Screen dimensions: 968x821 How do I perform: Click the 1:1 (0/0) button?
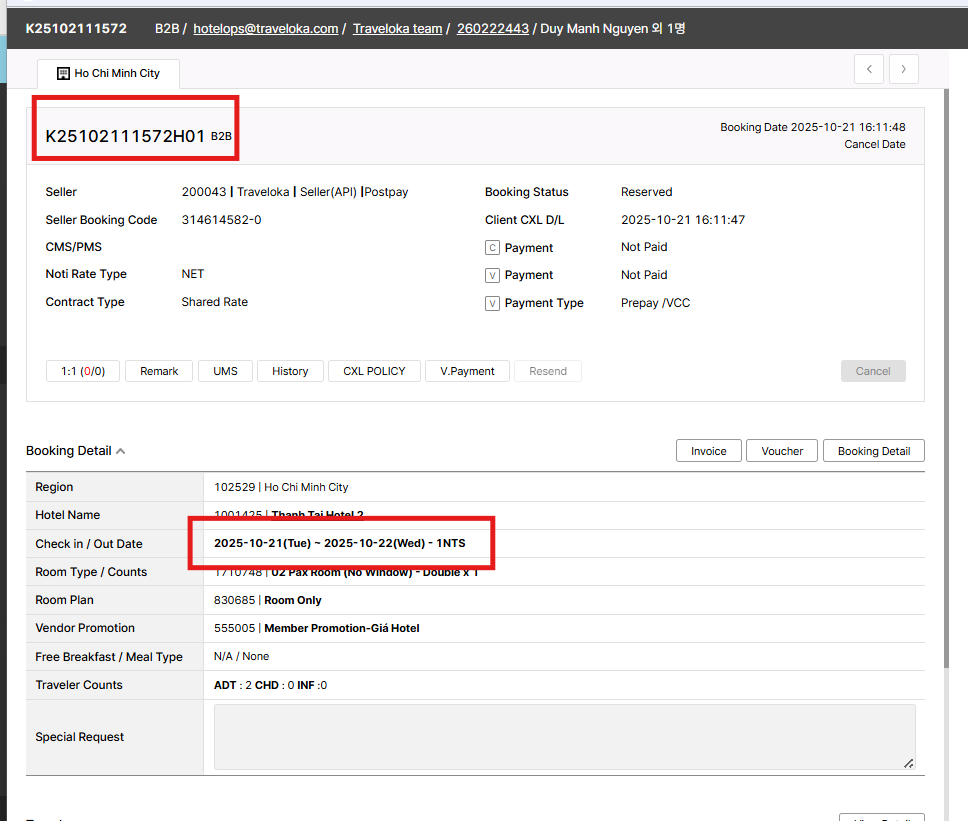[83, 371]
